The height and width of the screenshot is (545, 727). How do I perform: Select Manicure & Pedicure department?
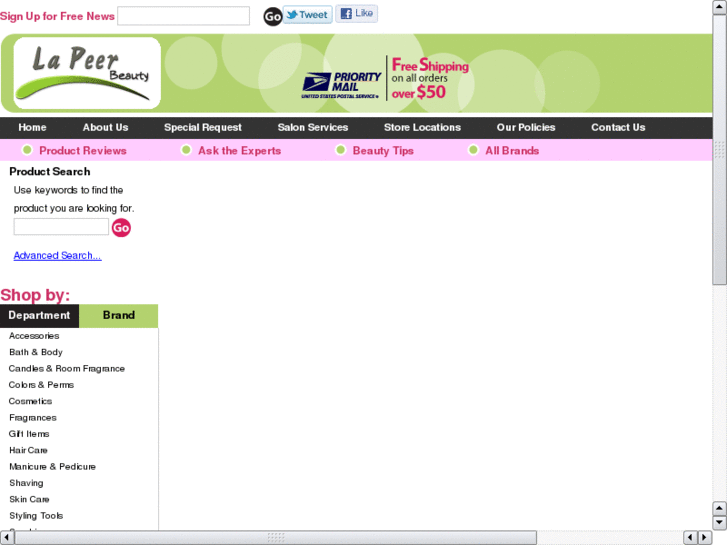coord(52,467)
